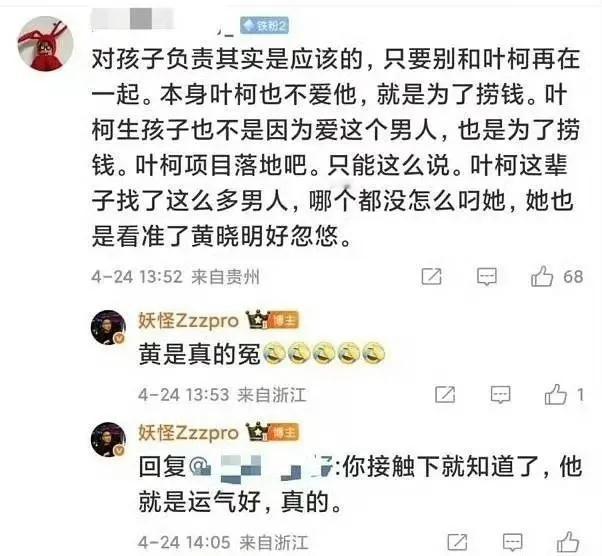
Task: Tap the long comment text about 叶柯
Action: point(335,147)
